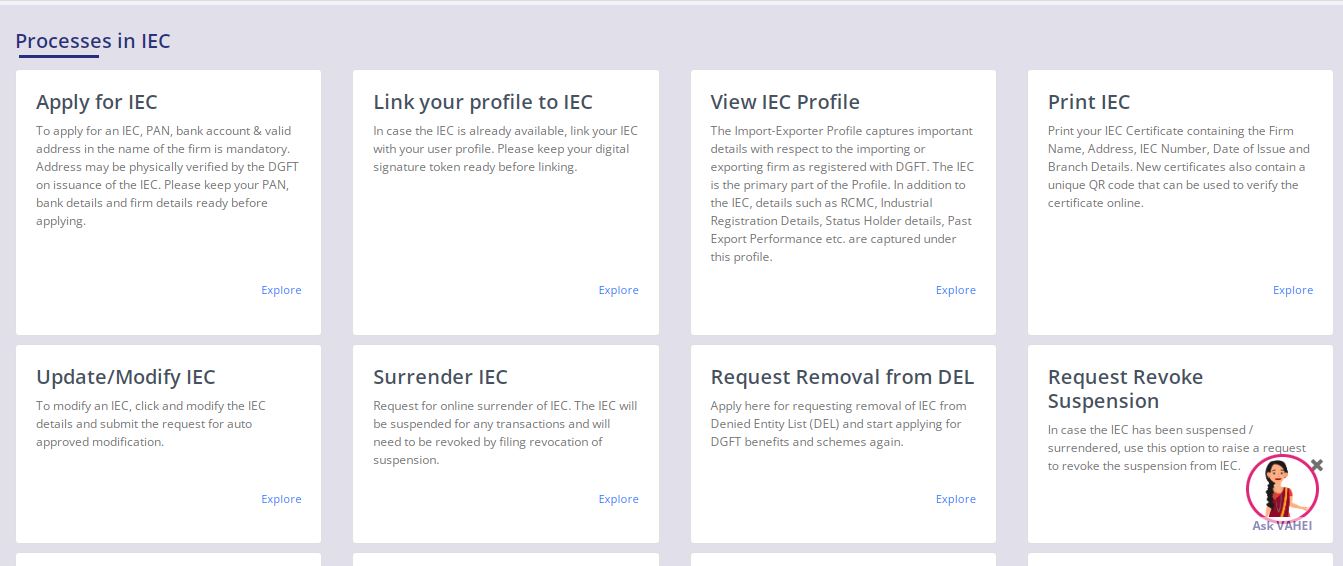1343x566 pixels.
Task: Click Explore under Update/Modify IEC
Action: point(281,499)
